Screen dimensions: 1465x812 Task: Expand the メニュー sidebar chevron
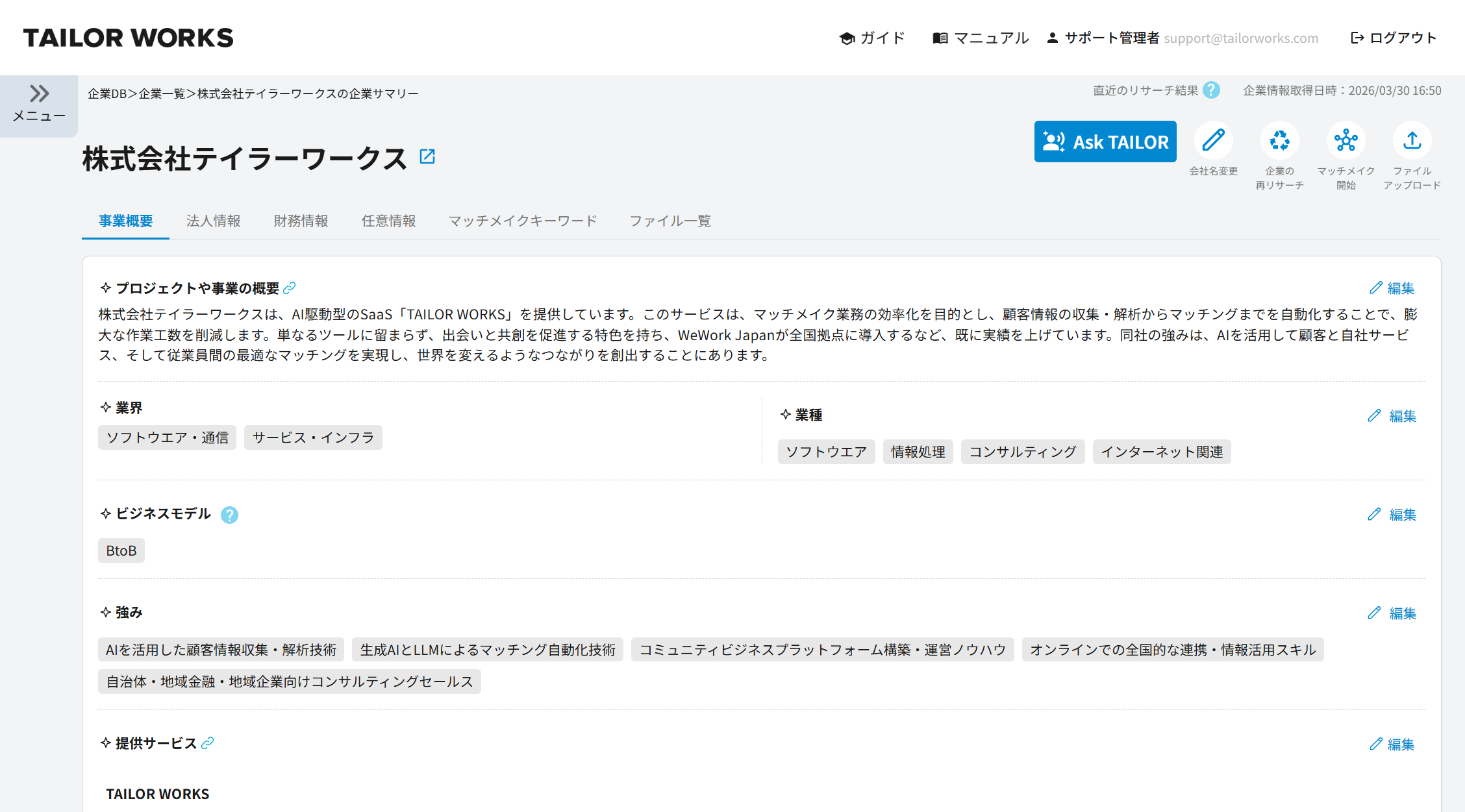(x=39, y=94)
